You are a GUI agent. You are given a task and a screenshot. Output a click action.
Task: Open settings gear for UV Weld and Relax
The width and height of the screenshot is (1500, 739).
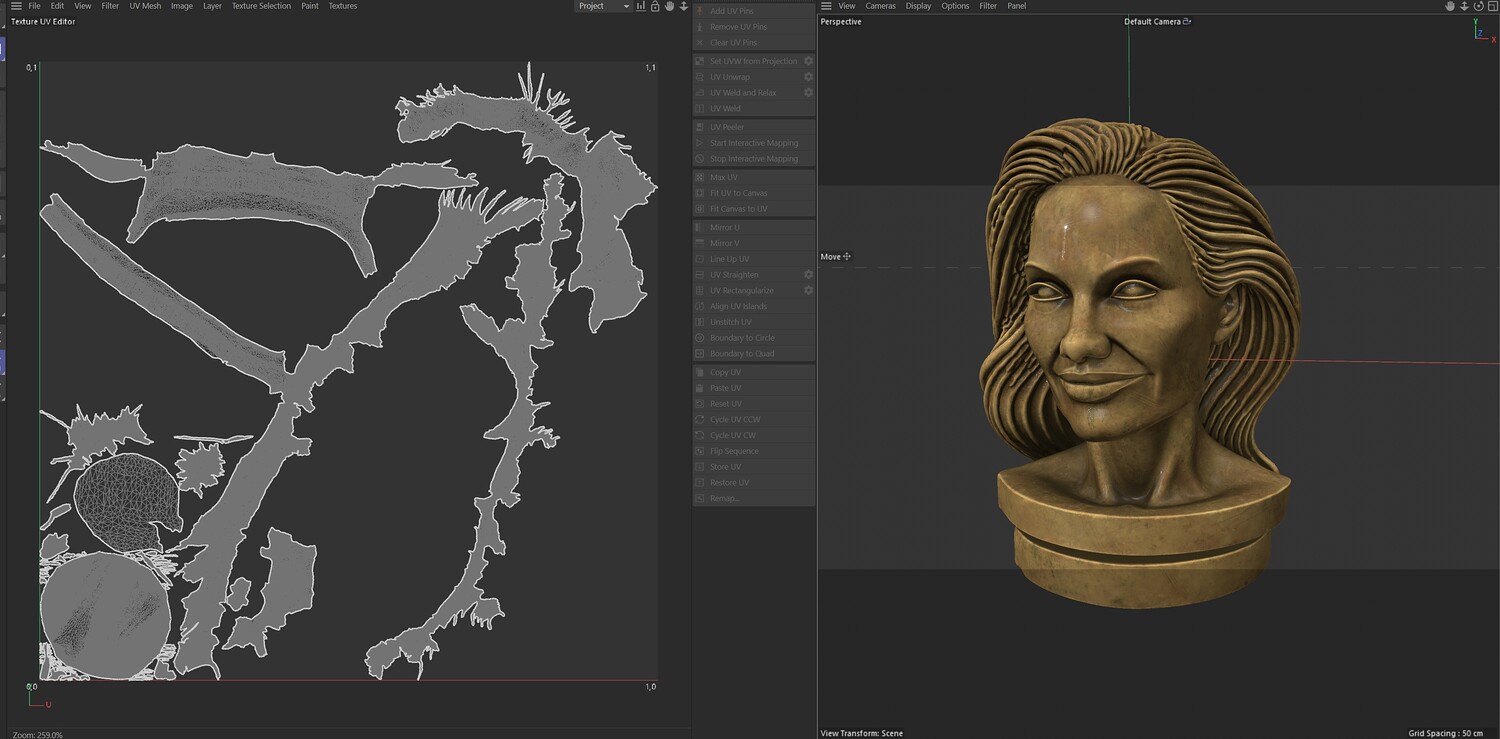pyautogui.click(x=808, y=93)
